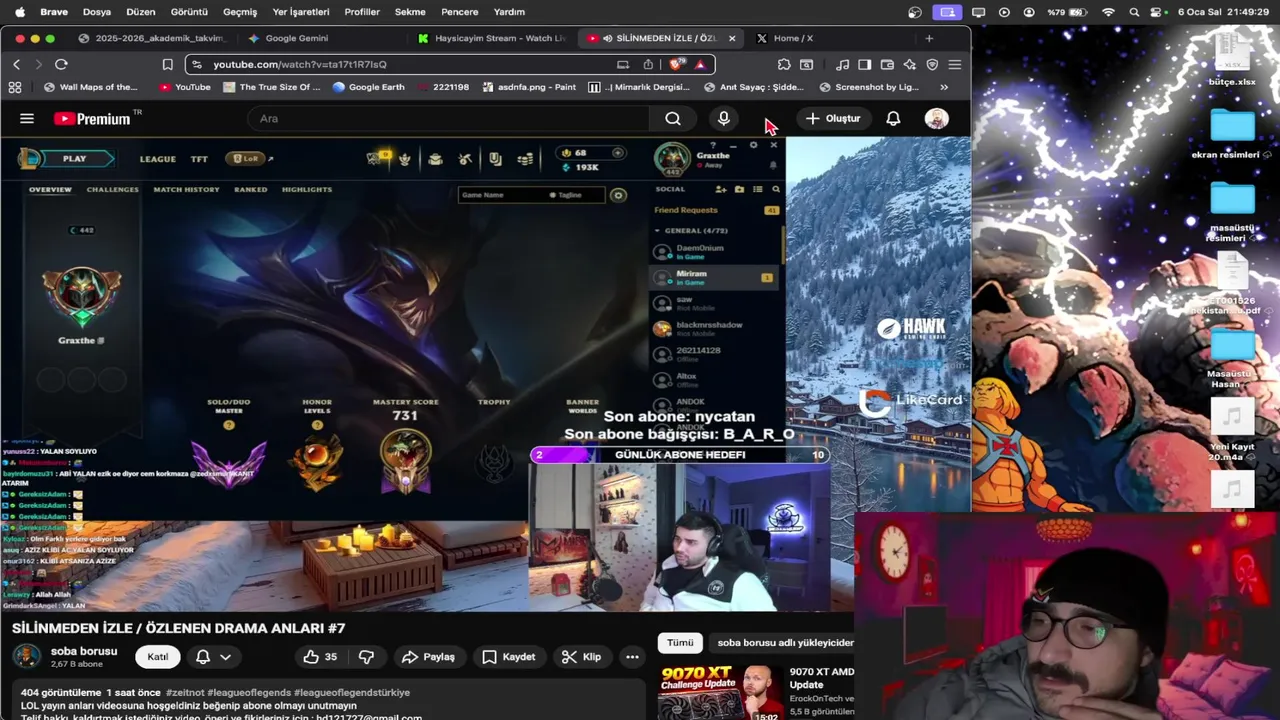Open the apps grid in bookmarks bar
The image size is (1280, 720).
[x=15, y=87]
